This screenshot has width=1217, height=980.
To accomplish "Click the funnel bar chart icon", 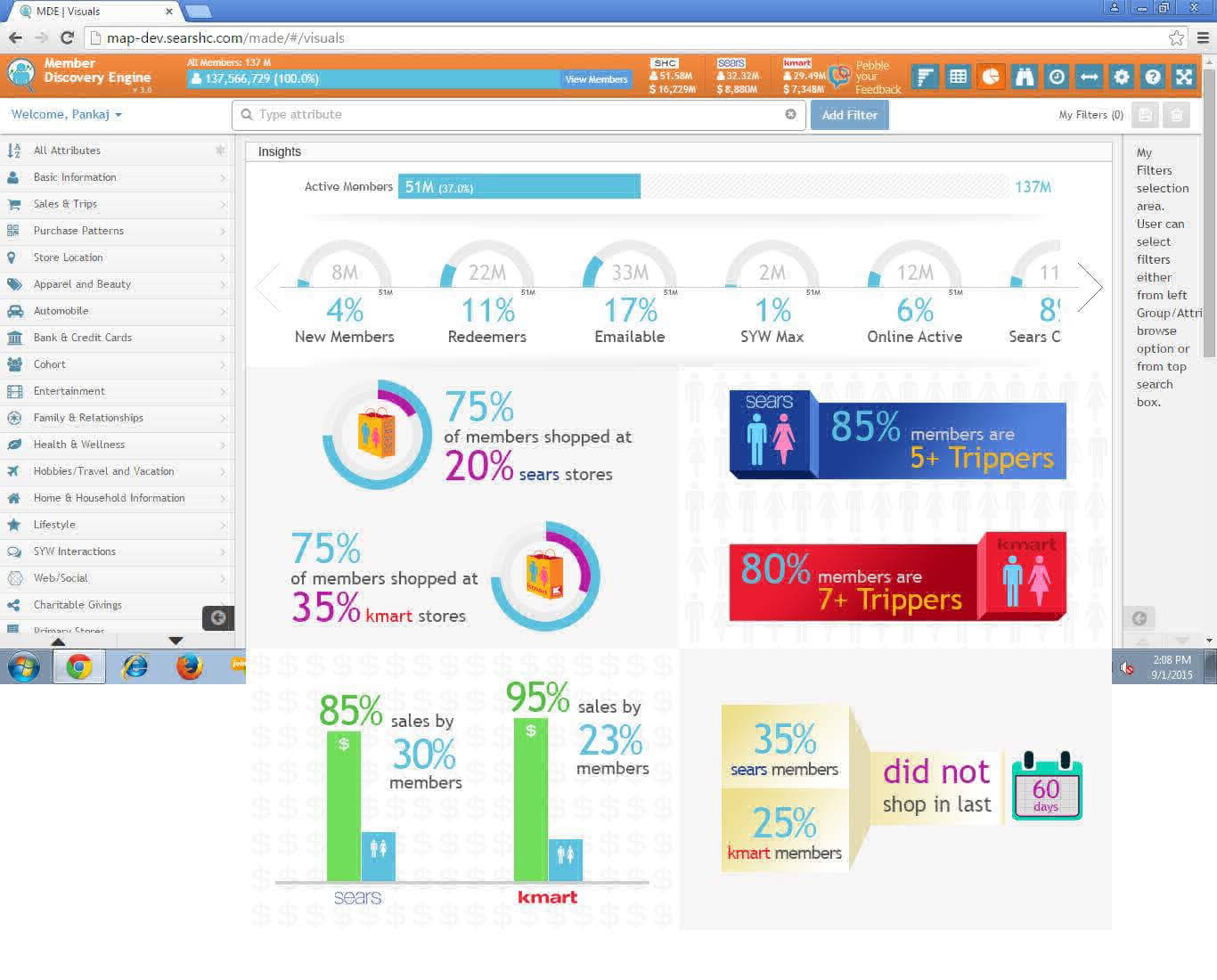I will click(x=926, y=78).
